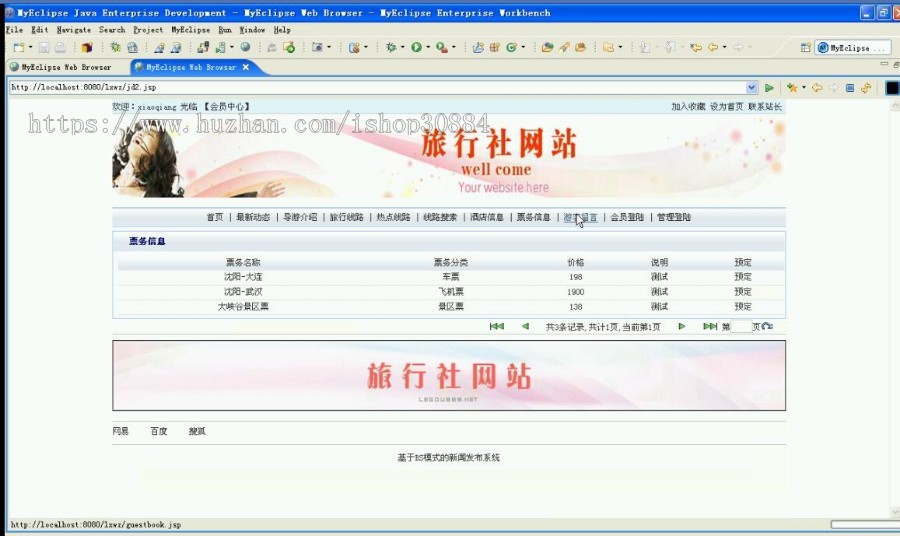900x536 pixels.
Task: Click 预定 in the 沈阳-武汉 row
Action: 743,292
